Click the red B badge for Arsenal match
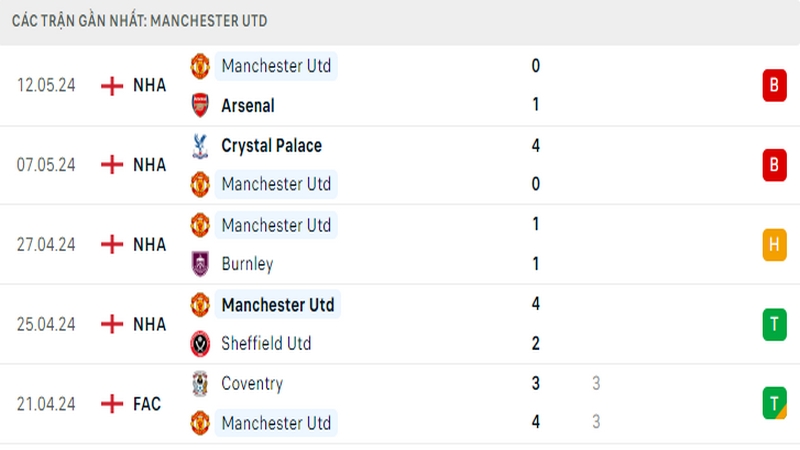800x450 pixels. [774, 85]
